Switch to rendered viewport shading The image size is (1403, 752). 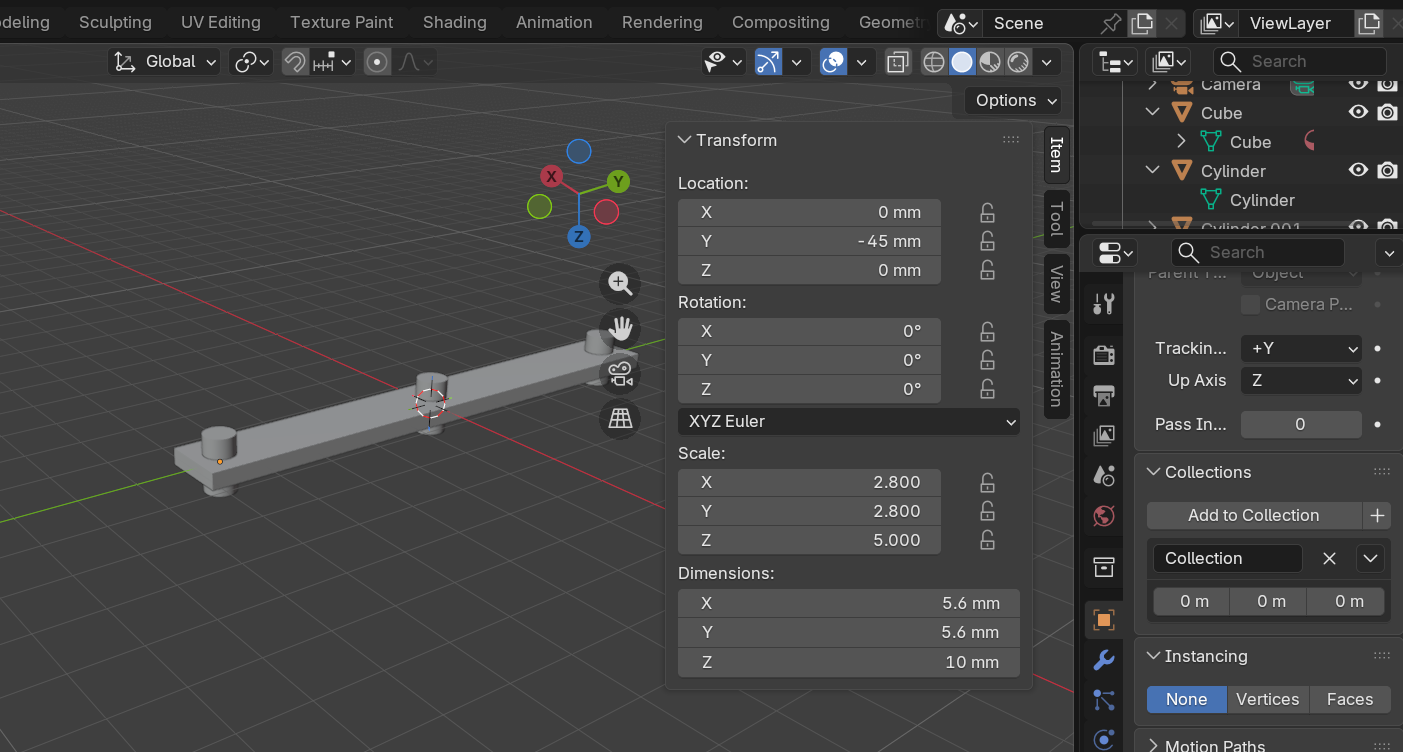pyautogui.click(x=1018, y=62)
